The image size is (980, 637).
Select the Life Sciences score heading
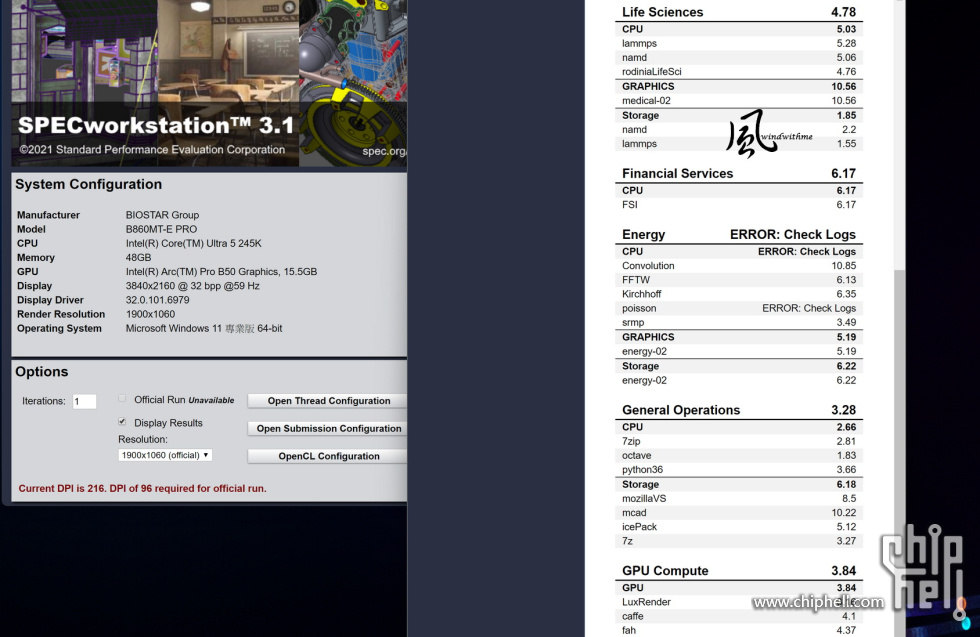click(739, 13)
